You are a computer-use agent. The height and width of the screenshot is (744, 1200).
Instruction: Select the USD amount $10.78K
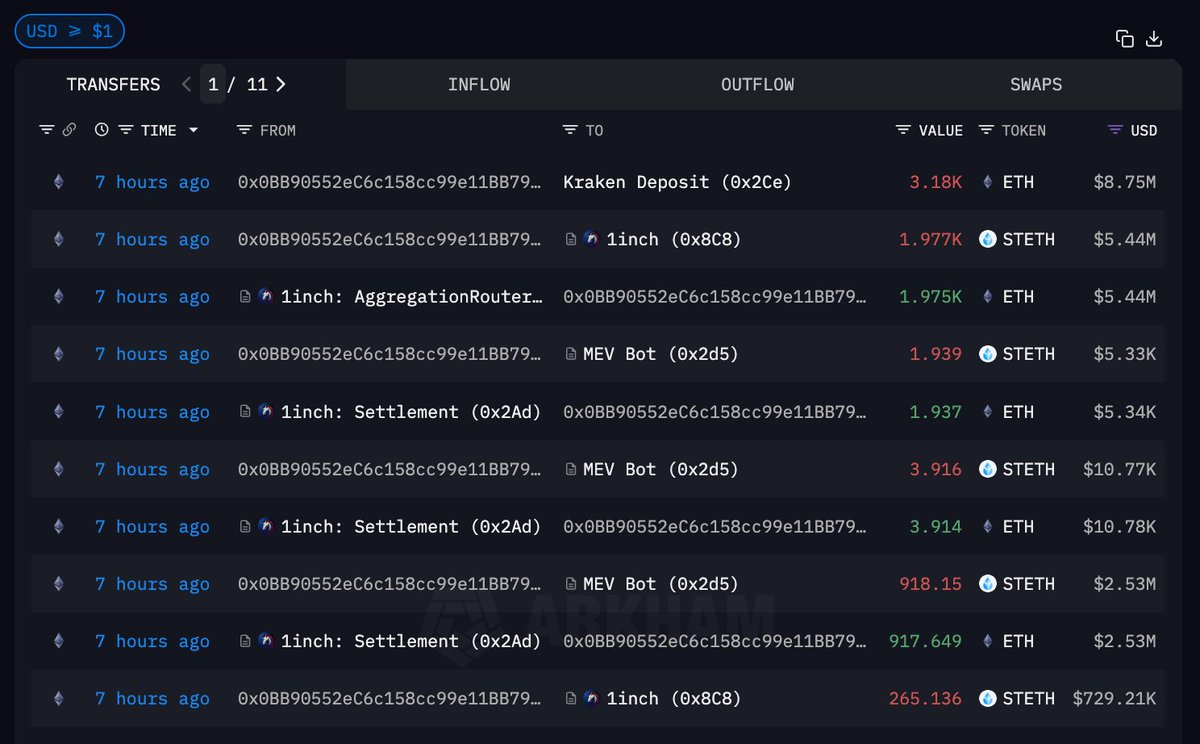1119,527
